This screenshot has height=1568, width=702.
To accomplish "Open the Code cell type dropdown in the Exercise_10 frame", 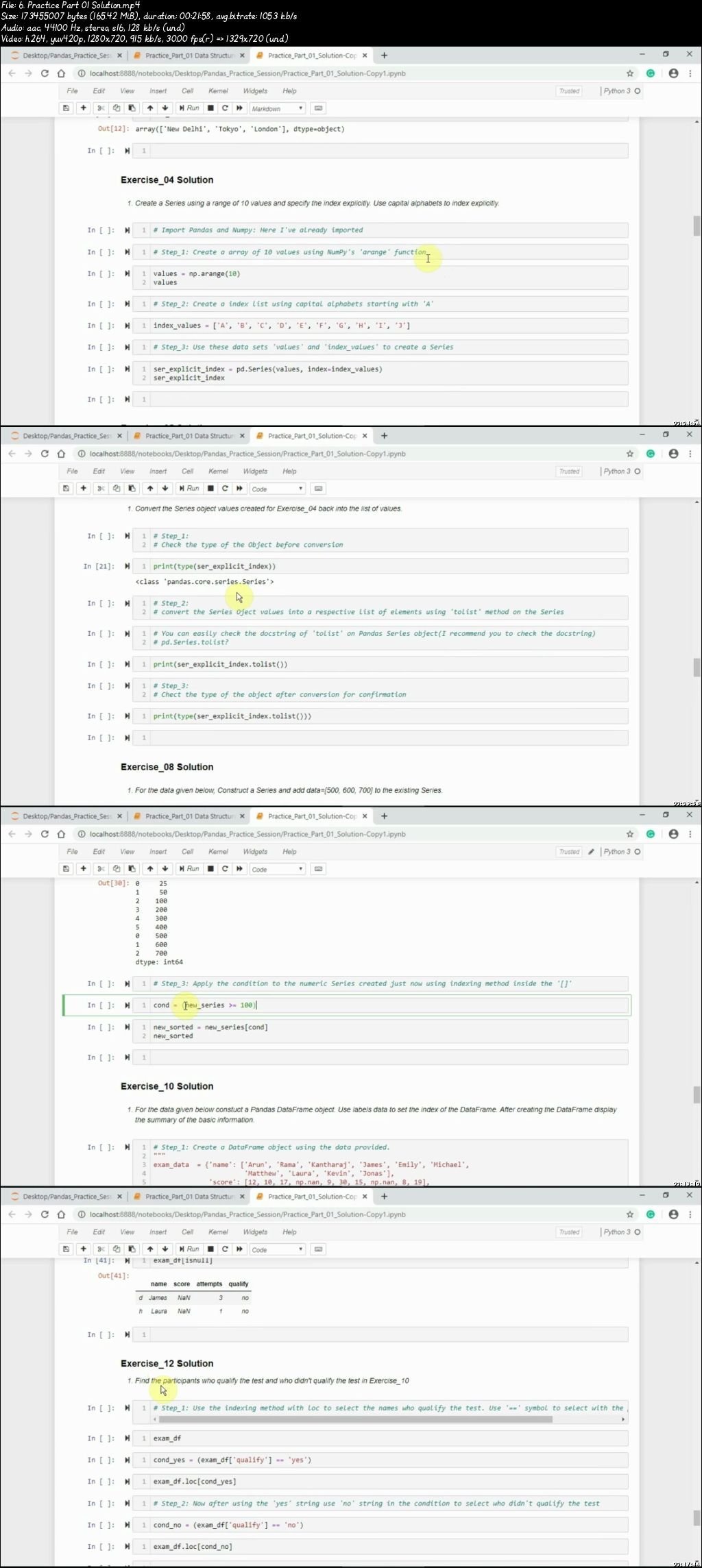I will click(x=277, y=870).
